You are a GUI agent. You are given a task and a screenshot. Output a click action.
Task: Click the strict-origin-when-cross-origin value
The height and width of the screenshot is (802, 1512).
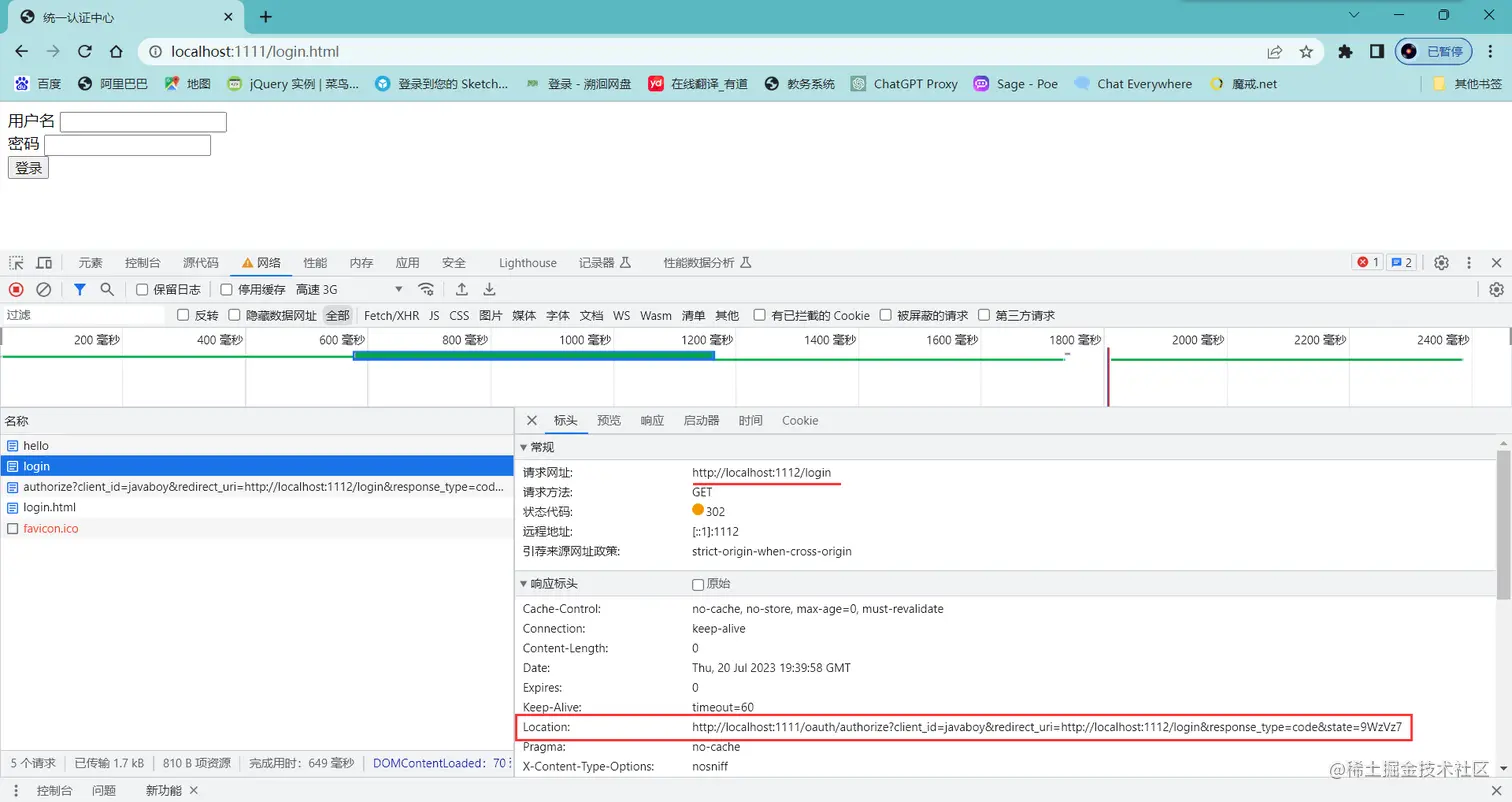coord(772,551)
